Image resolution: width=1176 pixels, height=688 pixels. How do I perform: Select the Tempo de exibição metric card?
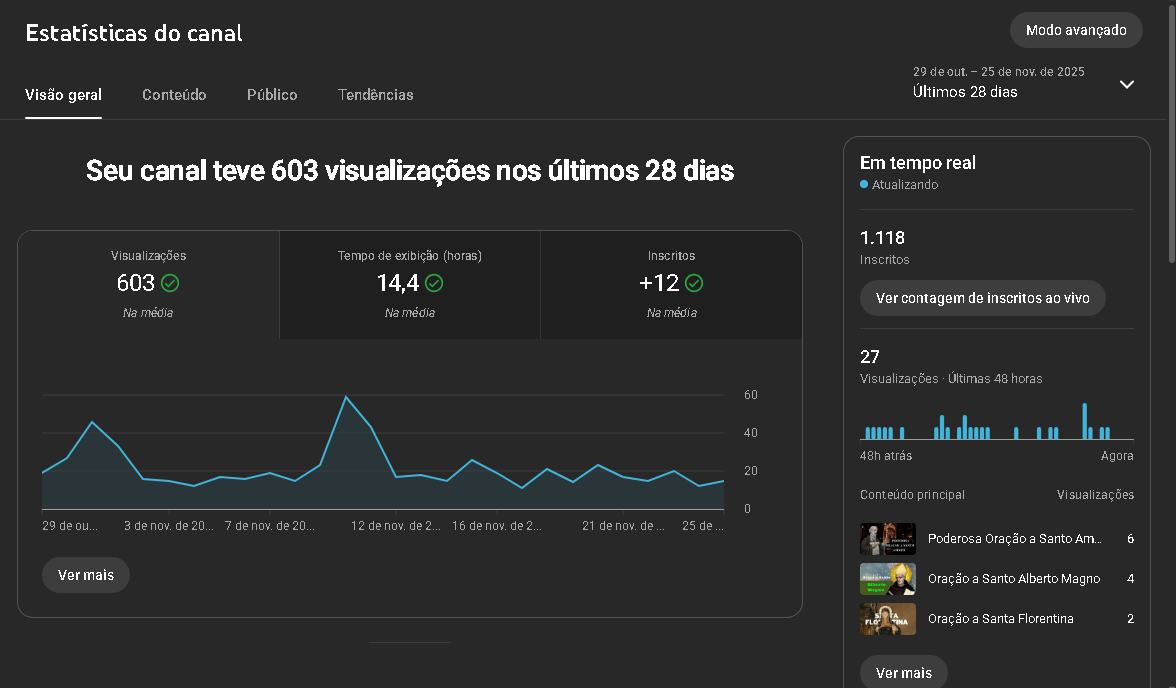[x=410, y=284]
